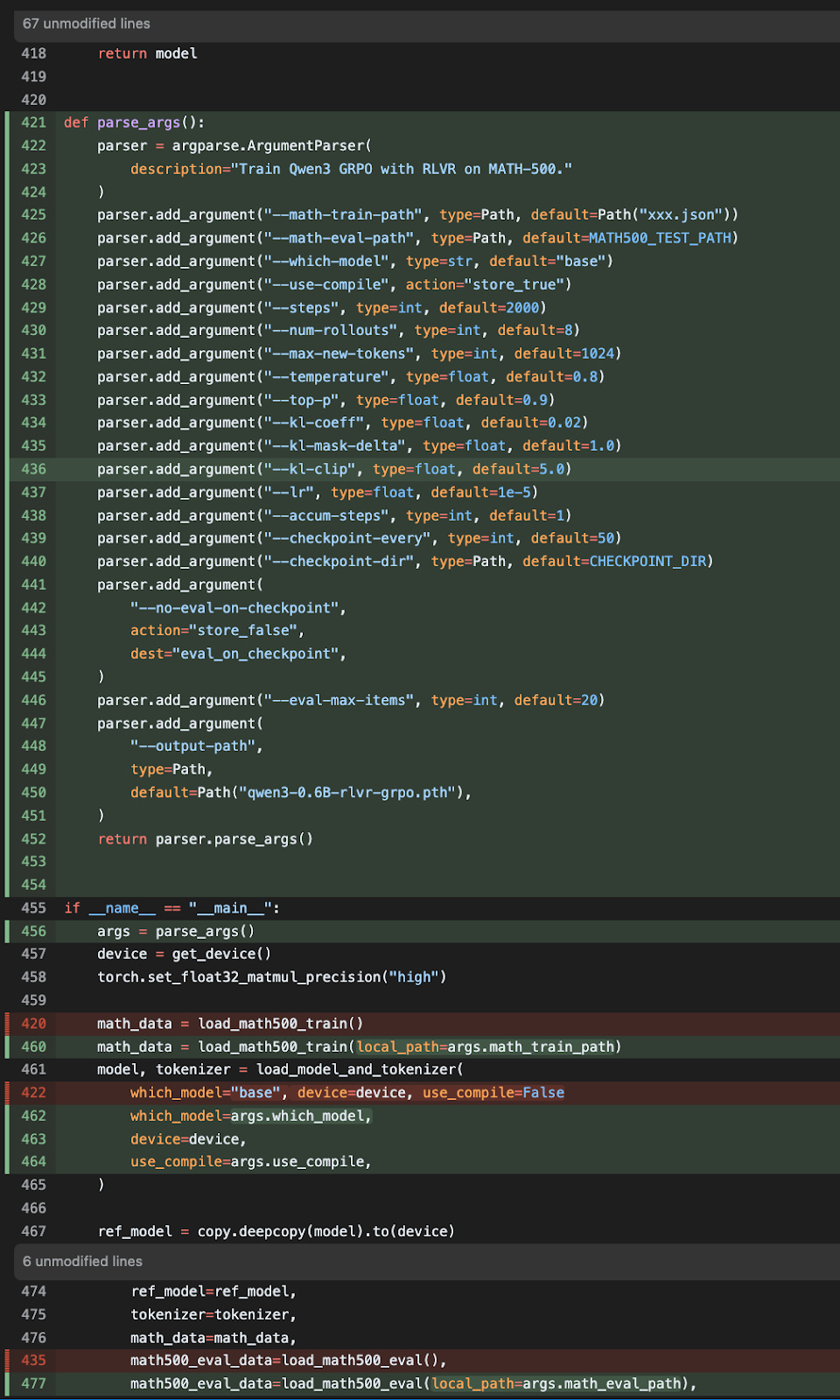840x1400 pixels.
Task: Click "default=CHECKPOINT_DIR" text
Action: [614, 561]
